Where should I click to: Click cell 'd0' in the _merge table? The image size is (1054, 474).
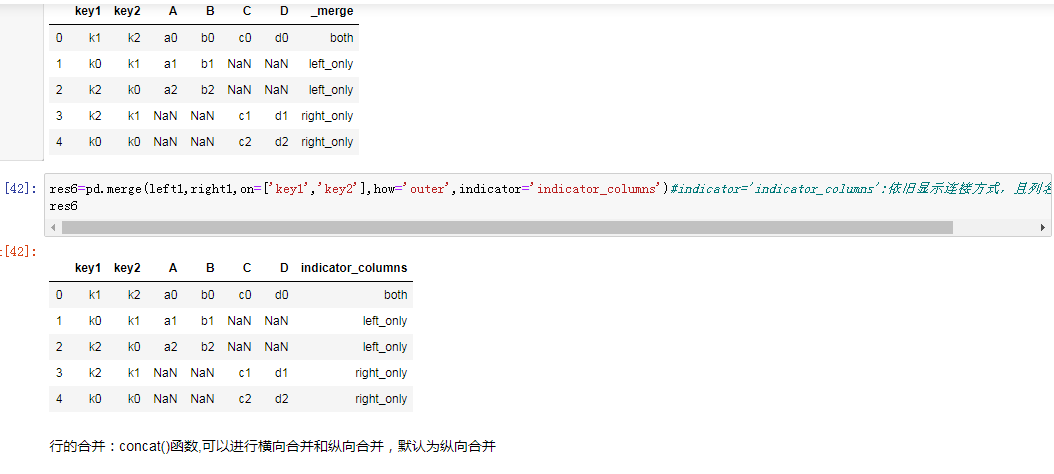(x=282, y=38)
